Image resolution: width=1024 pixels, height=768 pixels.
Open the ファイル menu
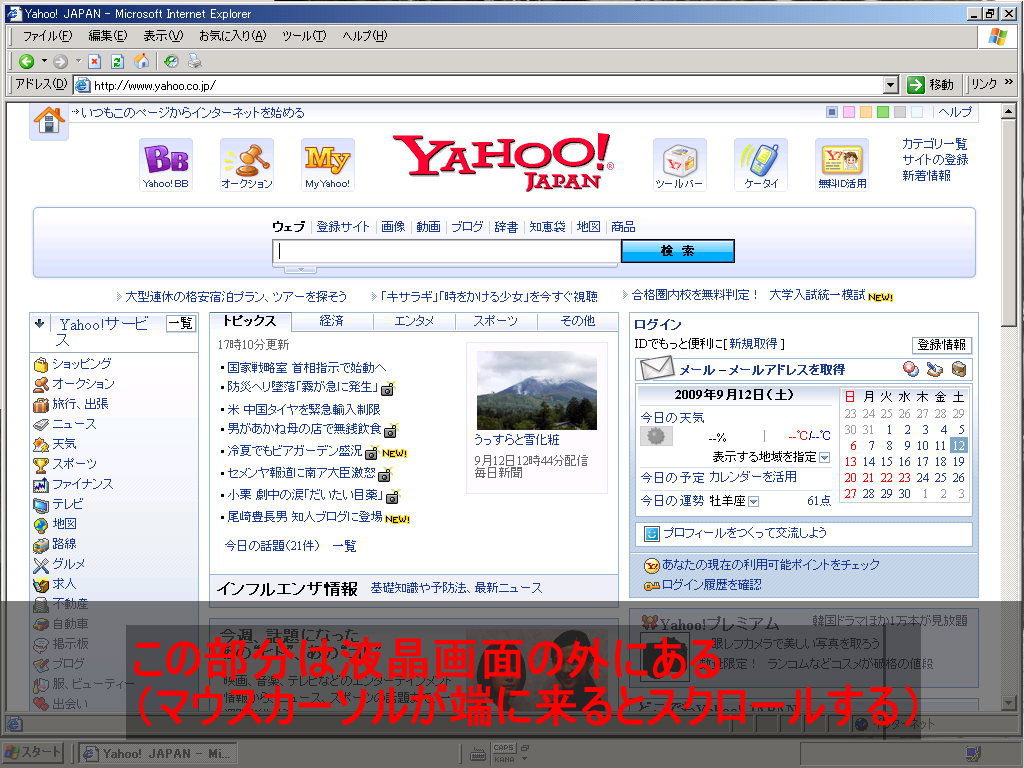click(x=47, y=36)
